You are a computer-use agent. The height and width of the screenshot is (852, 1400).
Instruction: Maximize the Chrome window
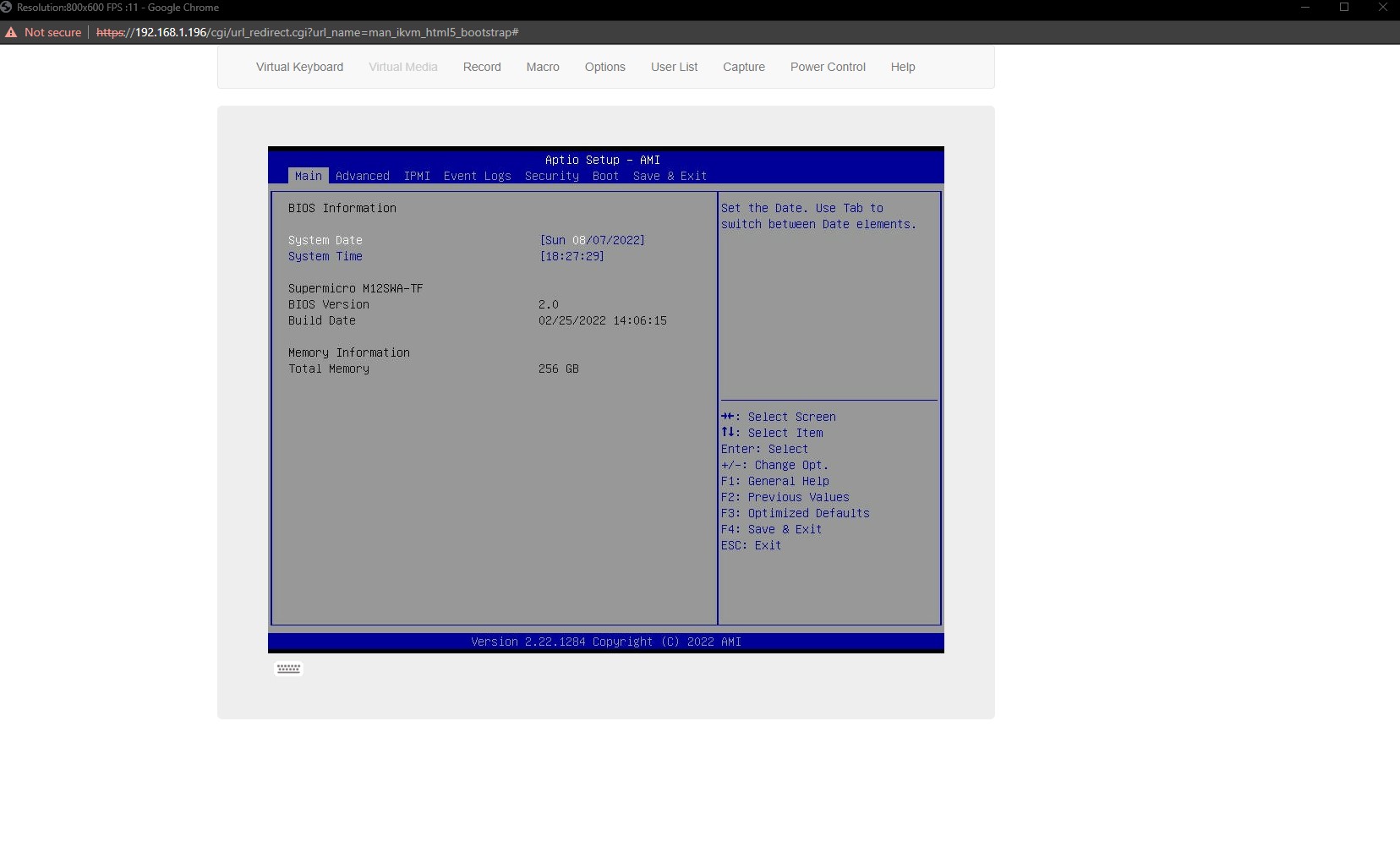[x=1344, y=8]
